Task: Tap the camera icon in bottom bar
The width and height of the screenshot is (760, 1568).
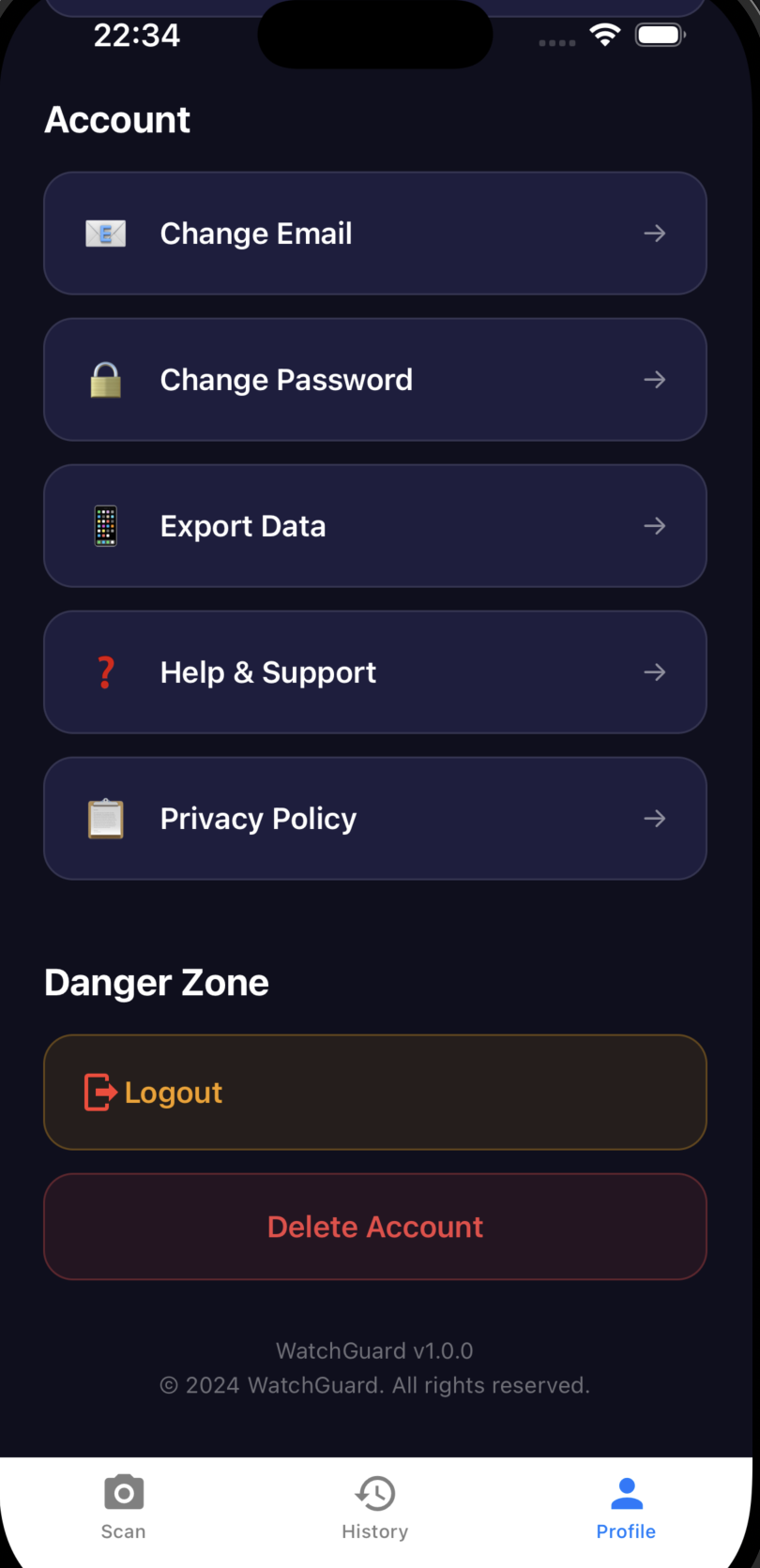Action: [x=124, y=1493]
